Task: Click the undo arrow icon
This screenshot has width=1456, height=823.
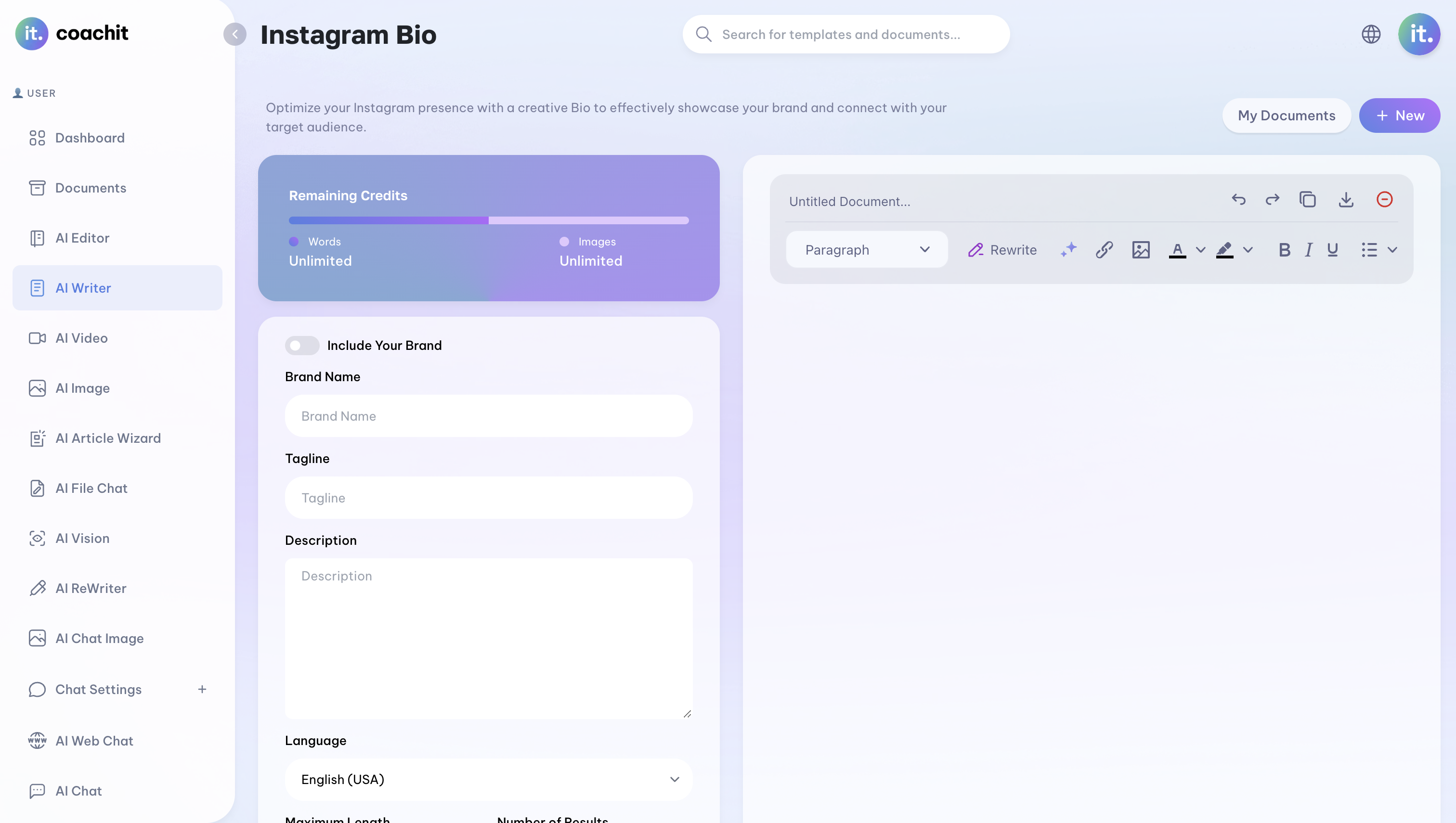Action: coord(1238,200)
